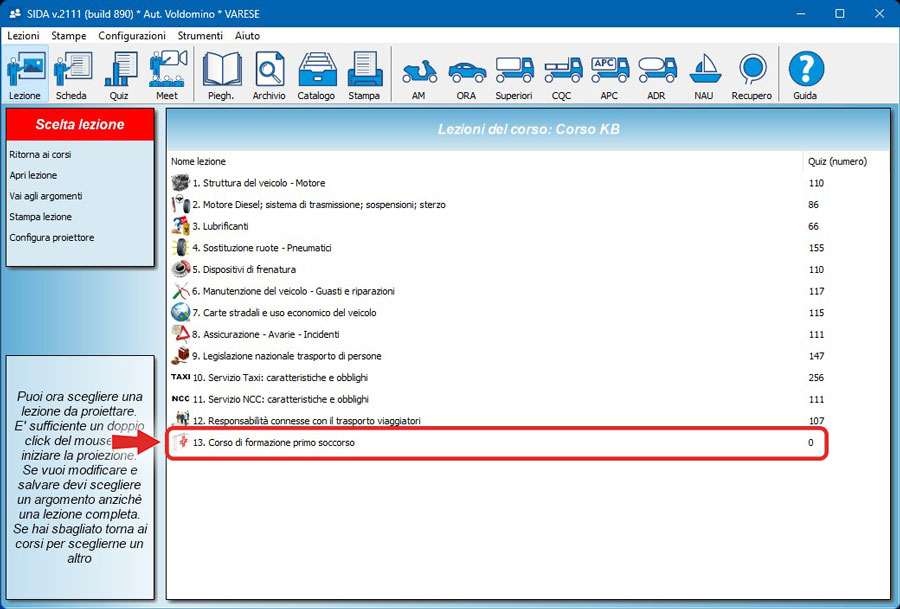Open the Archivio search icon
Screen dimensions: 900x609
pos(269,75)
